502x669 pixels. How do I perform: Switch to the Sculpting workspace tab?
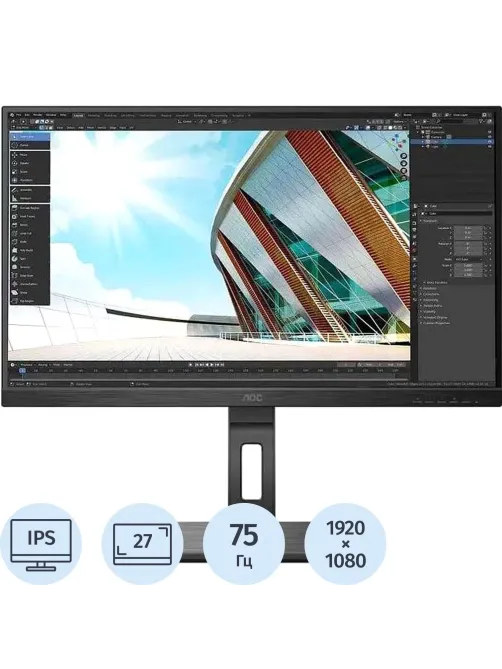pos(110,116)
